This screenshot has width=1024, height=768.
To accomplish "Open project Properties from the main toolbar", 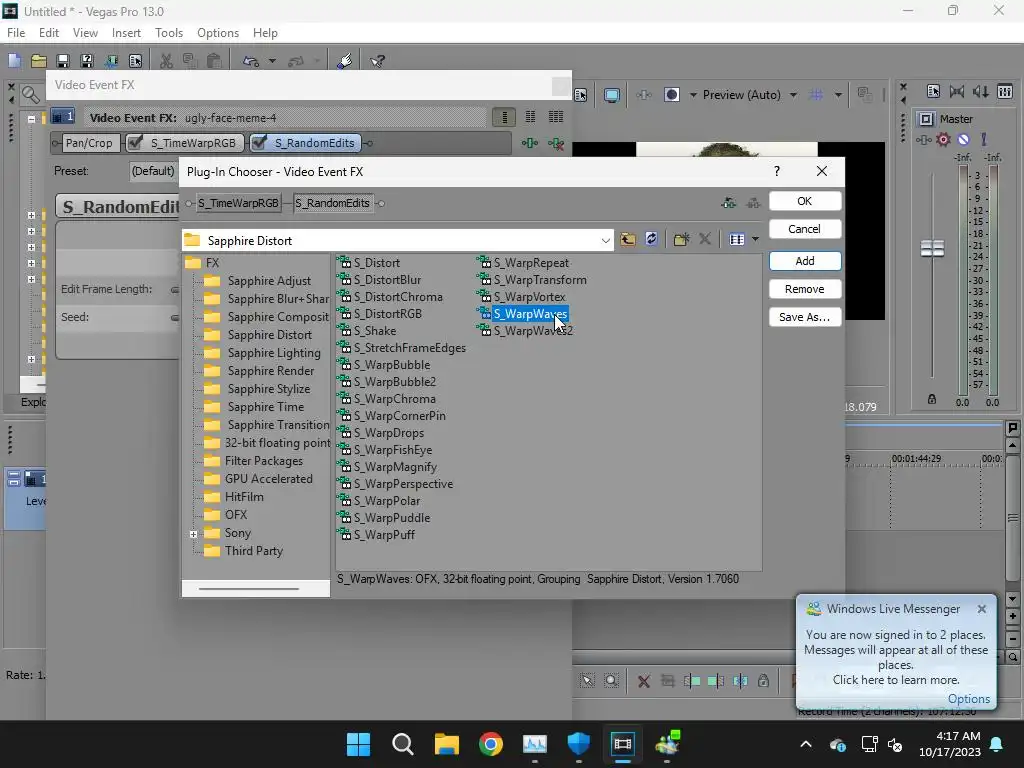I will tap(135, 61).
